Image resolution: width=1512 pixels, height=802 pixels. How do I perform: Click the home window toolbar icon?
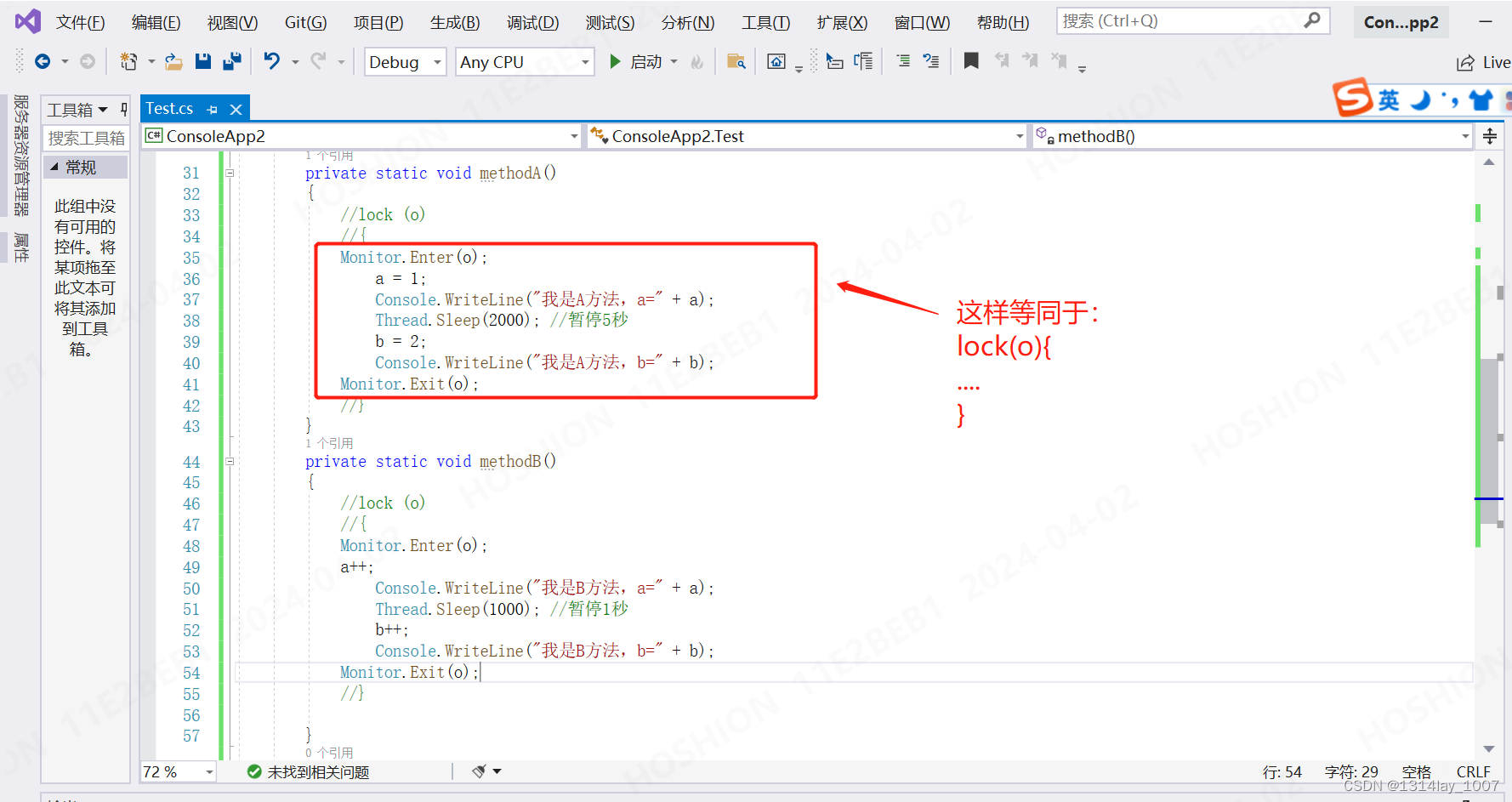coord(776,61)
